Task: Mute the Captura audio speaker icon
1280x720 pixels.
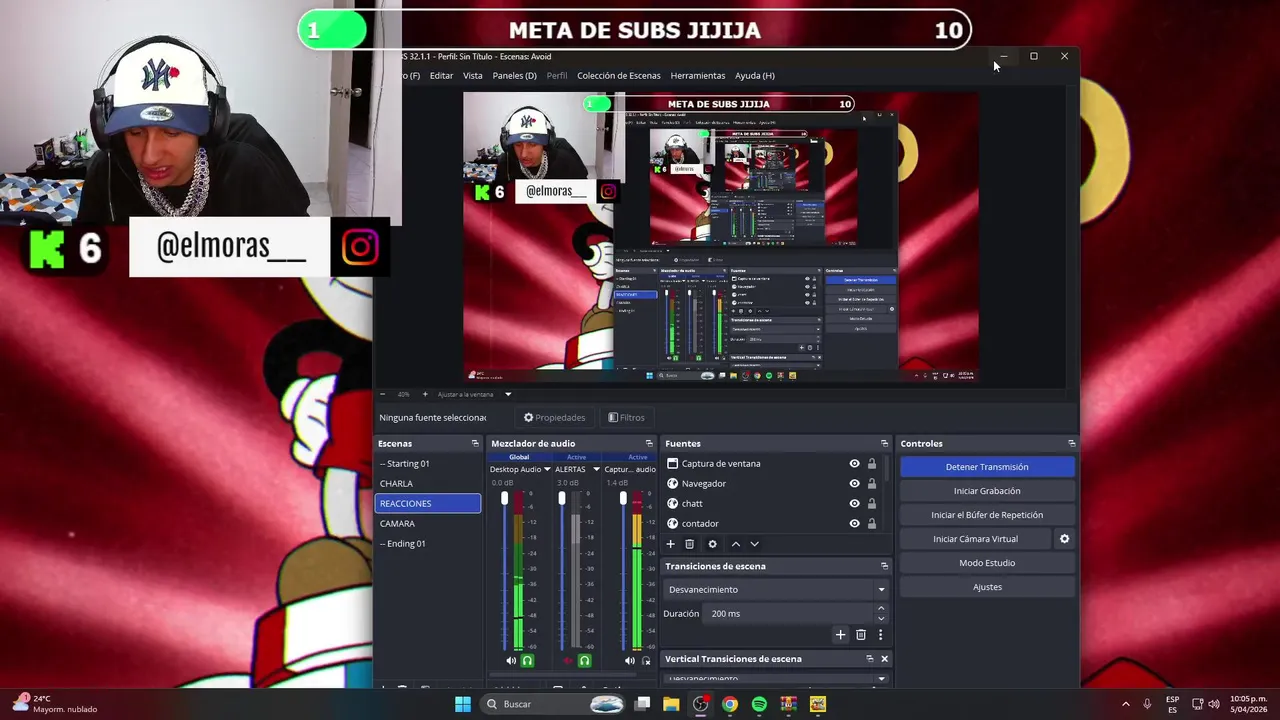Action: click(x=629, y=661)
